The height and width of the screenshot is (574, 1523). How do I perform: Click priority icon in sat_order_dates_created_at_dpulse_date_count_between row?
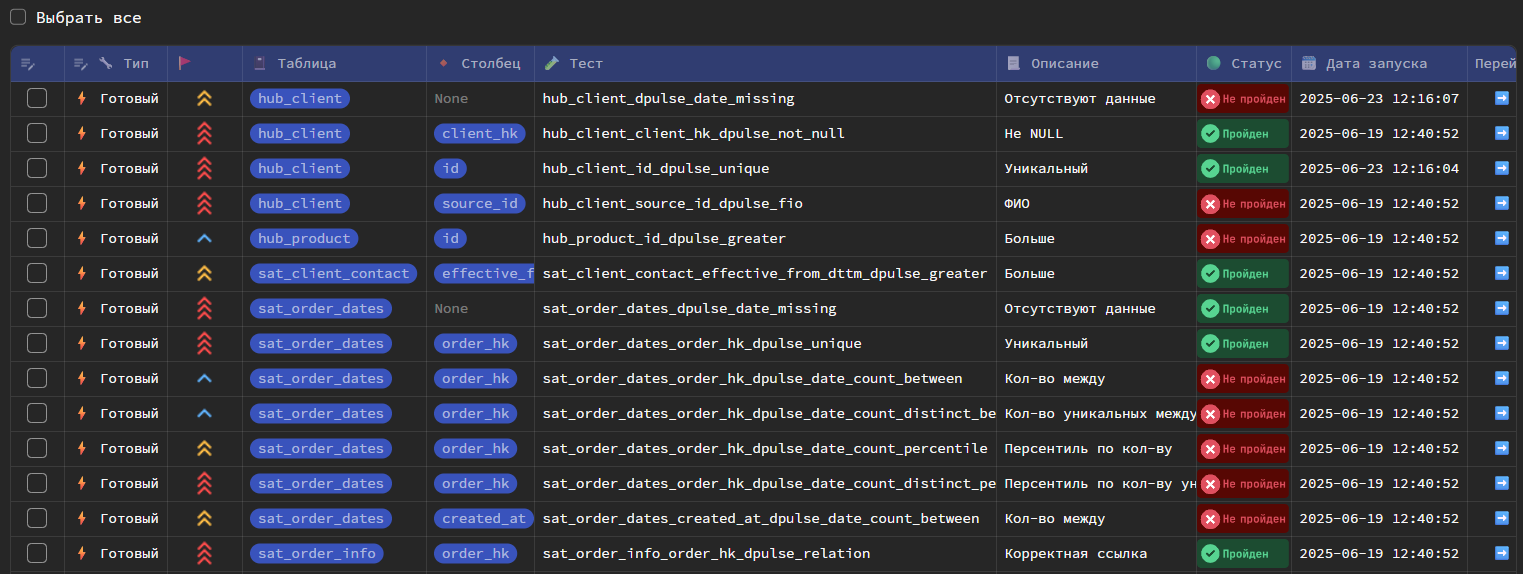click(x=204, y=518)
